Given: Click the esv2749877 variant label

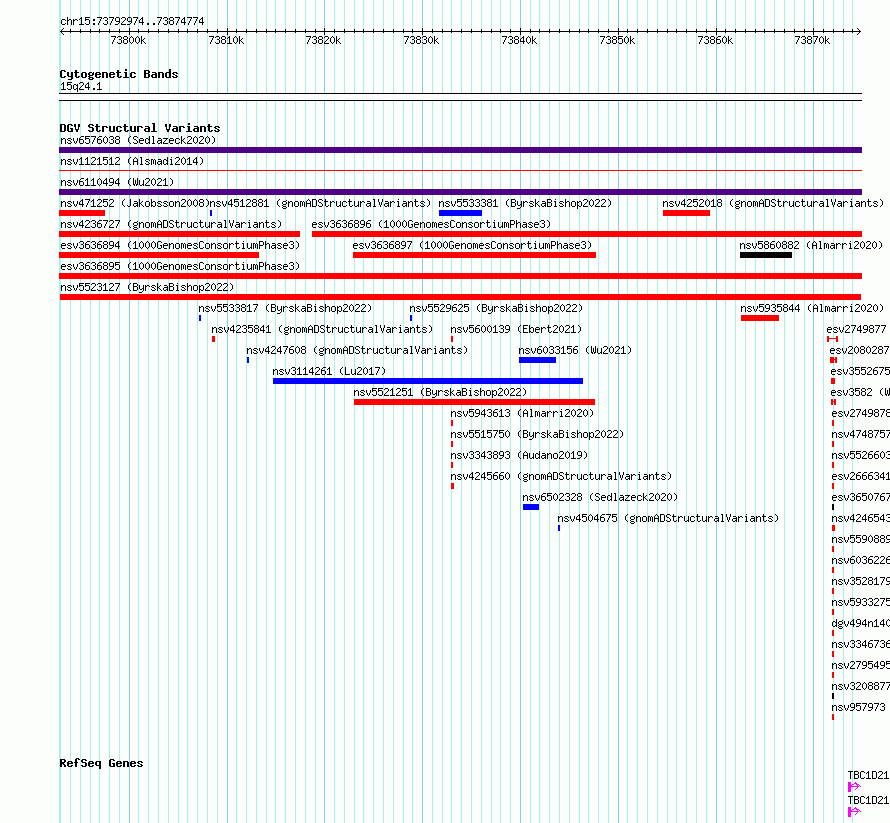Looking at the screenshot, I should click(856, 329).
